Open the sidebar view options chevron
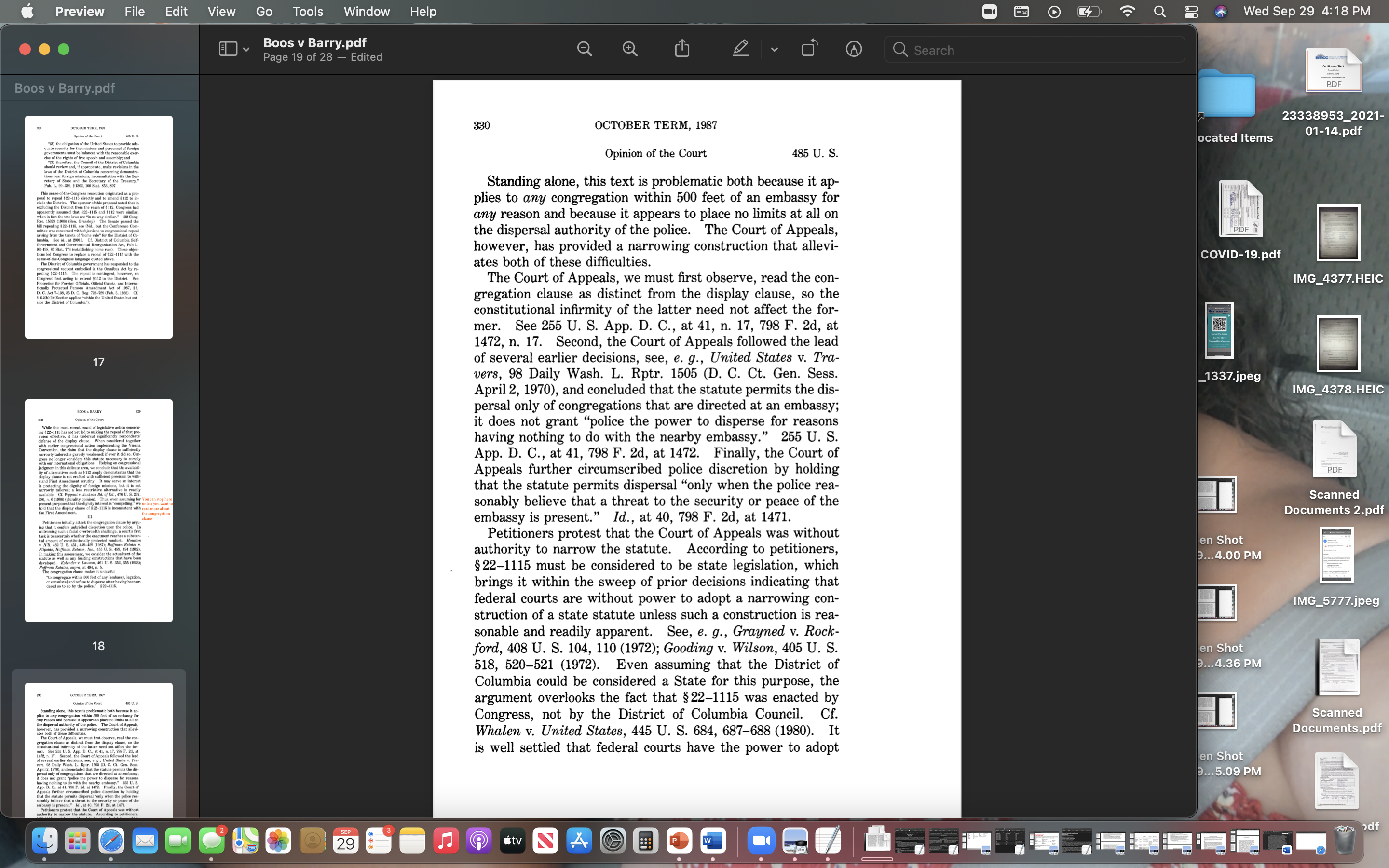The height and width of the screenshot is (868, 1389). pyautogui.click(x=245, y=49)
